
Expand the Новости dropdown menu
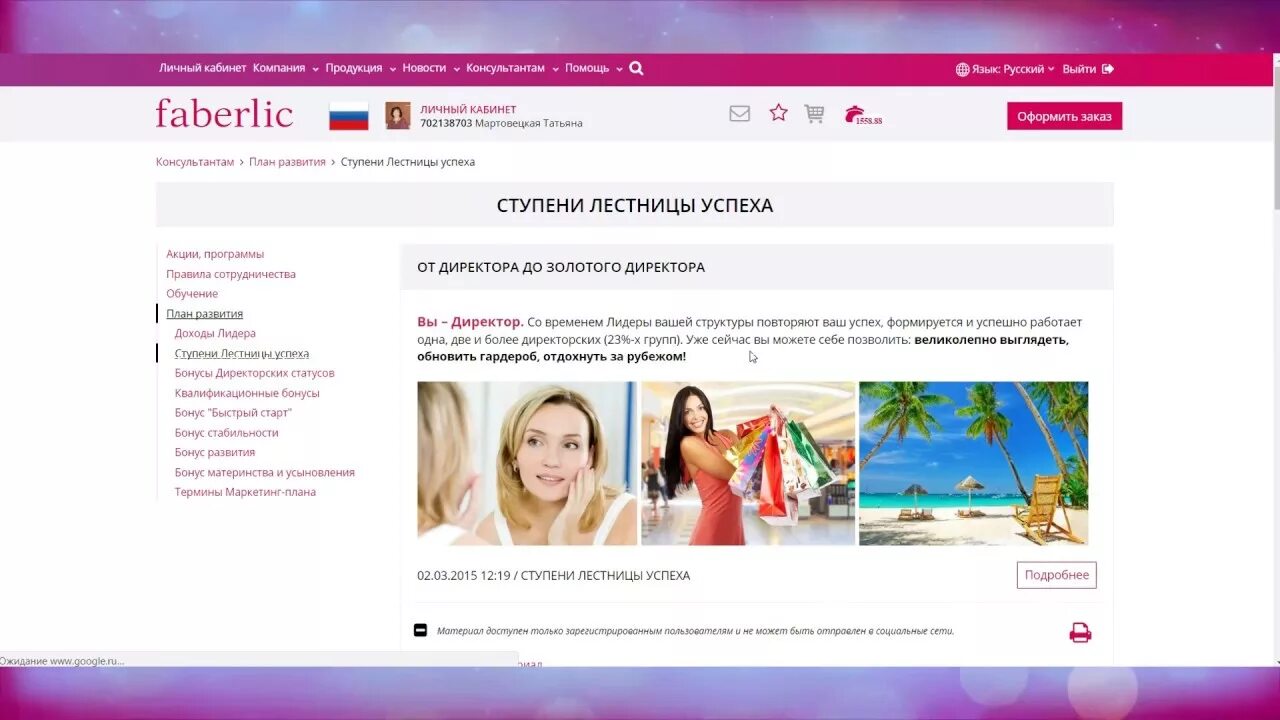coord(431,68)
